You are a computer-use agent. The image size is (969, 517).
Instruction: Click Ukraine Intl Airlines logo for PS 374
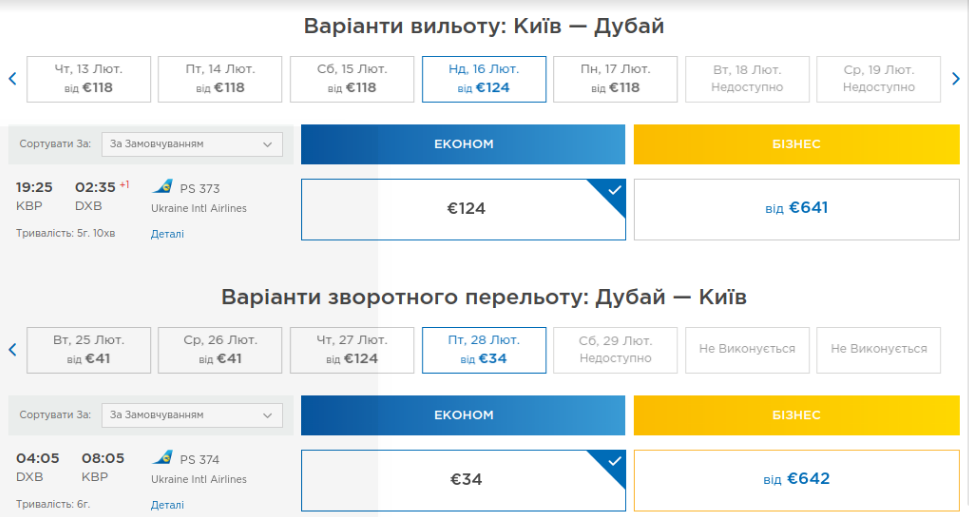click(x=162, y=458)
